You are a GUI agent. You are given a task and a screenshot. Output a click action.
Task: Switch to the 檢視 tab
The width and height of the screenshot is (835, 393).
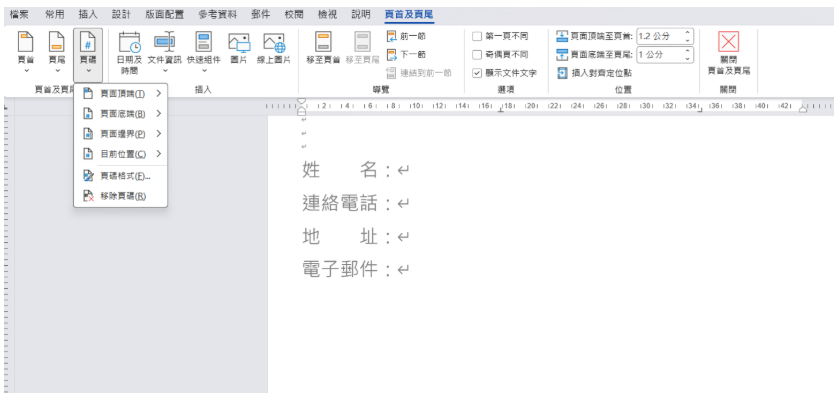(x=328, y=15)
